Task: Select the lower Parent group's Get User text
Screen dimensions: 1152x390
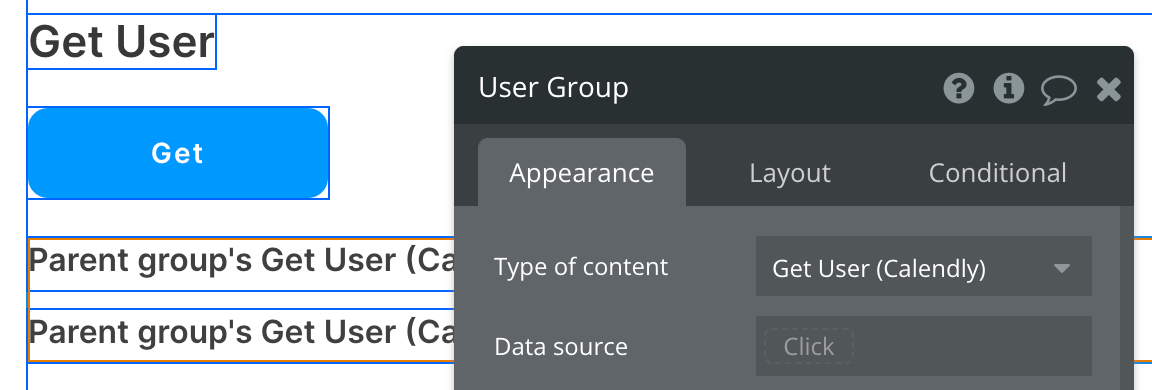Action: pos(241,332)
